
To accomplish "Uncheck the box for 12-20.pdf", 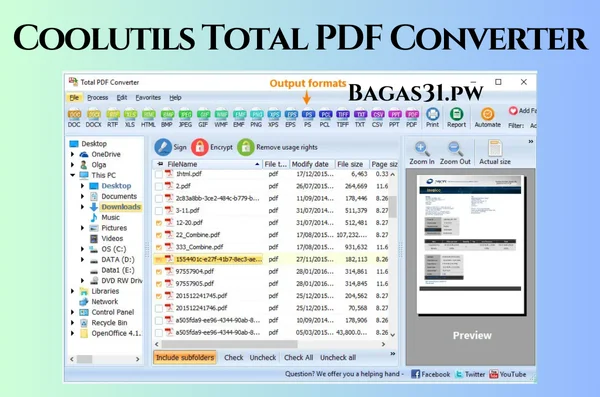I will click(x=158, y=223).
